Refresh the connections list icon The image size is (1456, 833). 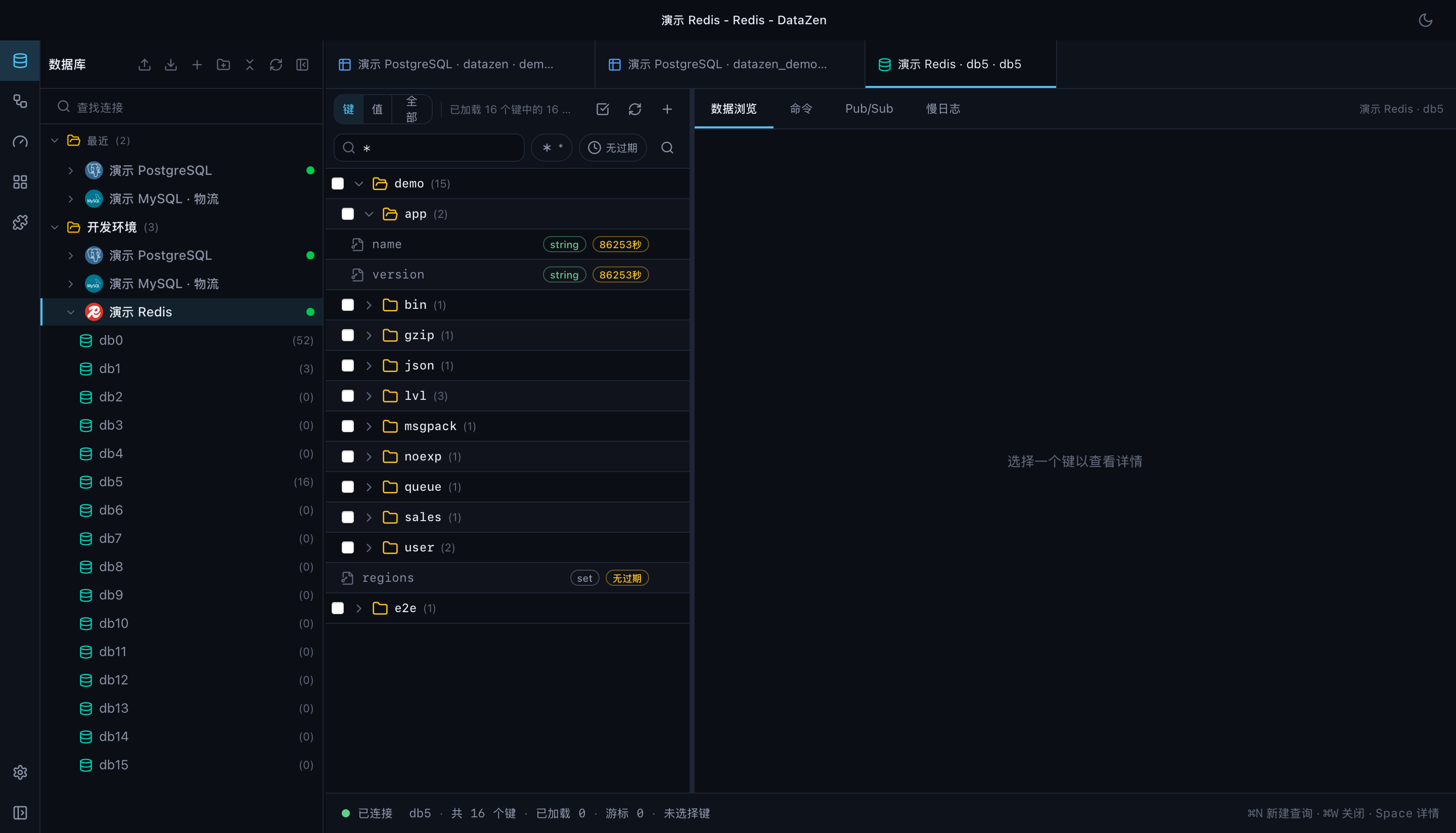coord(277,65)
